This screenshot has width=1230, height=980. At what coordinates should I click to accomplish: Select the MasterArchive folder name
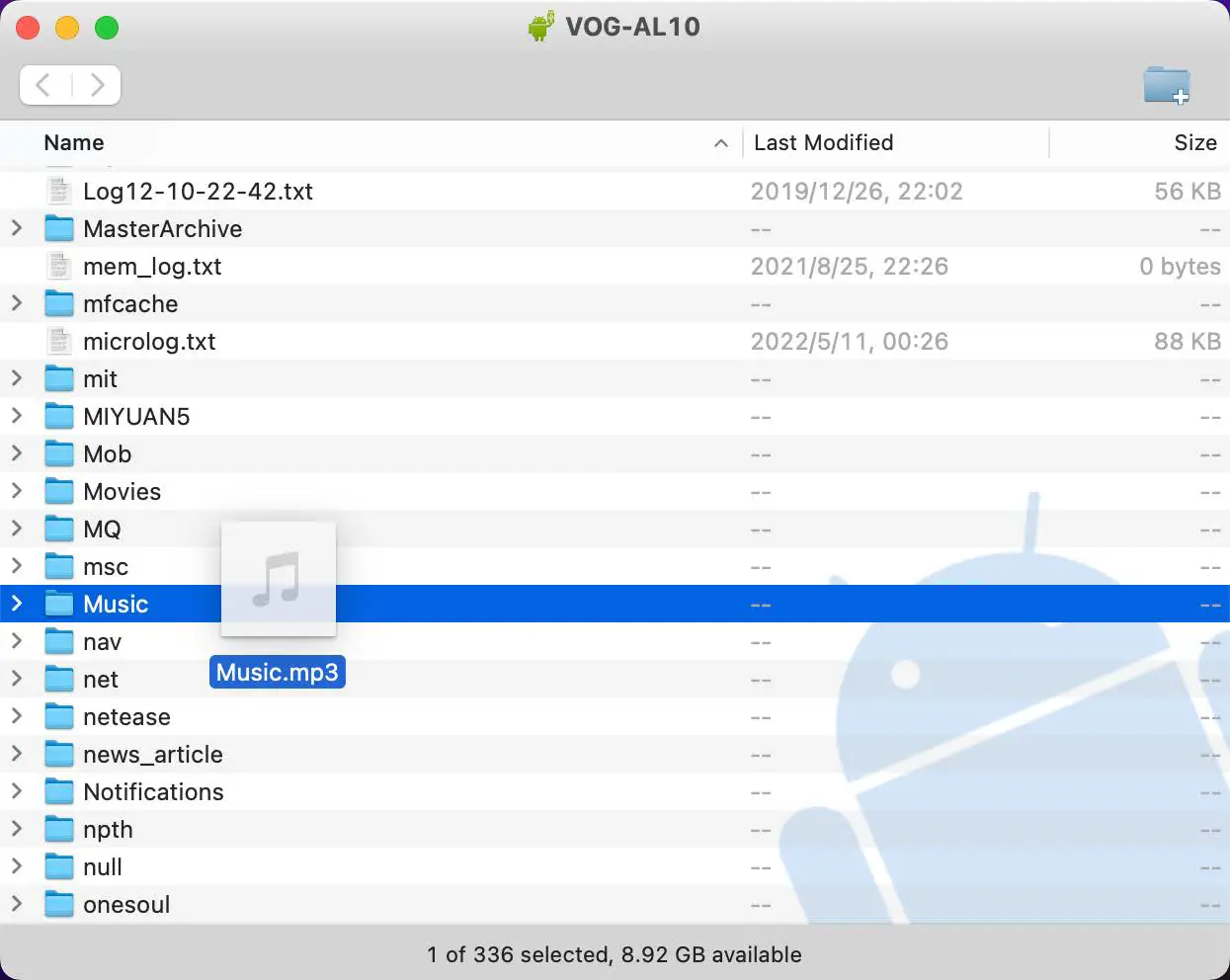163,229
